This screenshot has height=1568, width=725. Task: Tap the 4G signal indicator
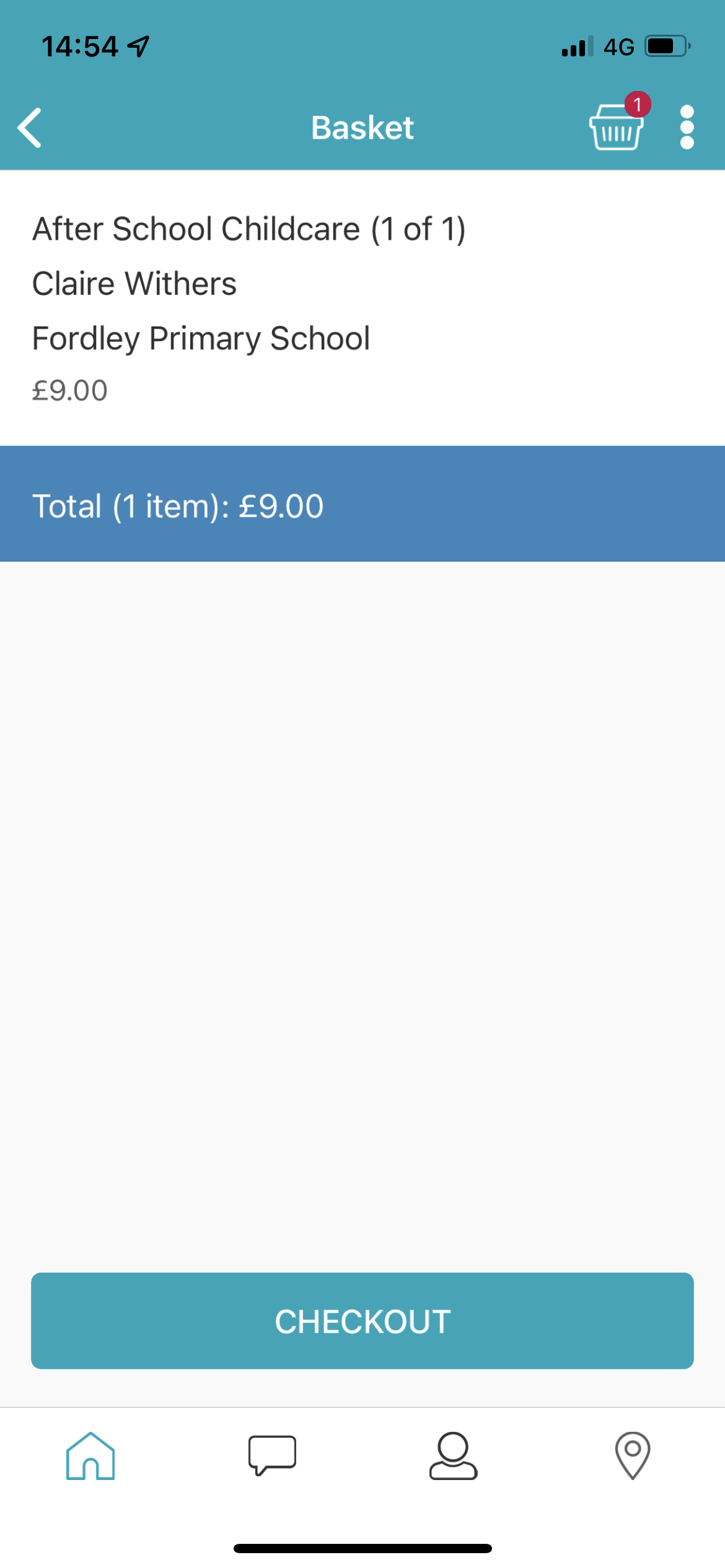[618, 47]
